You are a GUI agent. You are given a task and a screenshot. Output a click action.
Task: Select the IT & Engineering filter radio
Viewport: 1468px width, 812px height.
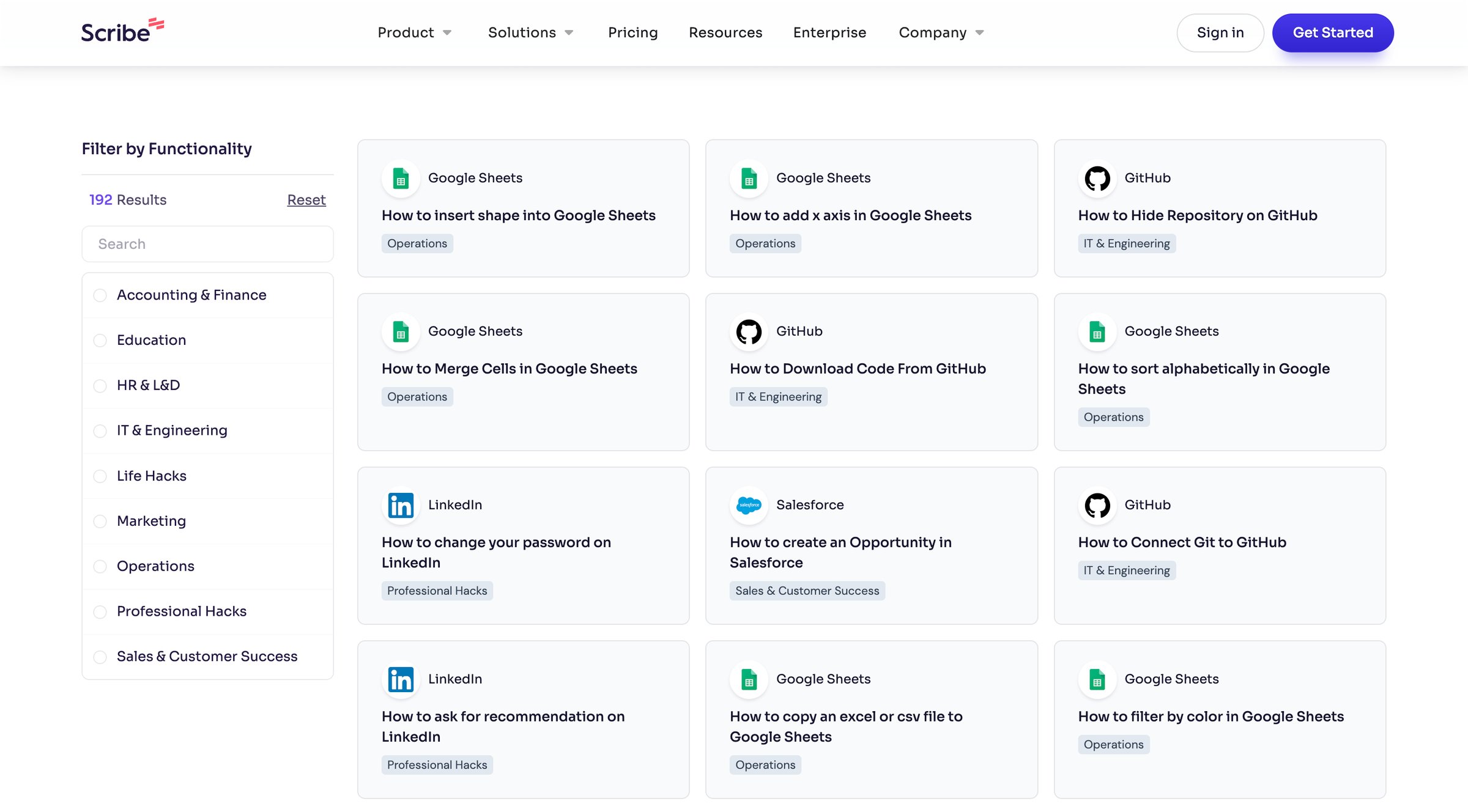(100, 431)
